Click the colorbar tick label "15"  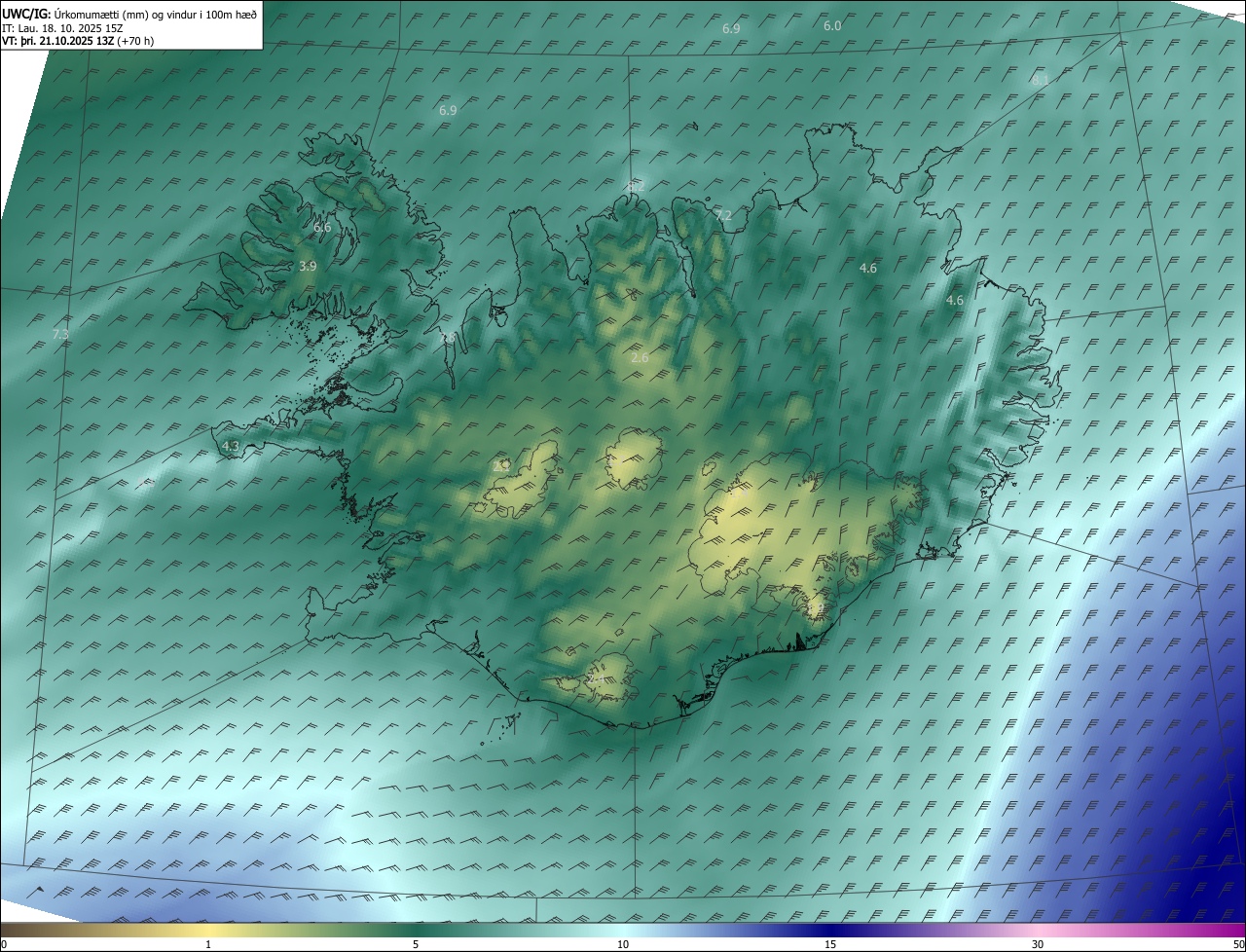(830, 944)
